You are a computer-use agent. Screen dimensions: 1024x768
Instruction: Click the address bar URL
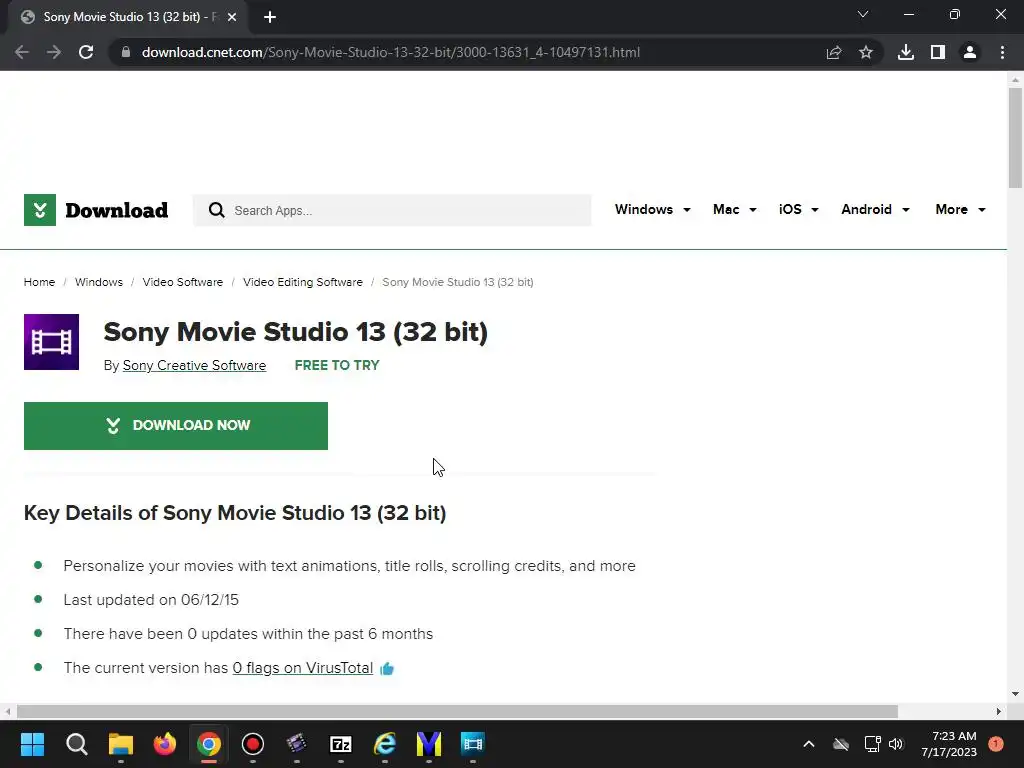point(391,52)
